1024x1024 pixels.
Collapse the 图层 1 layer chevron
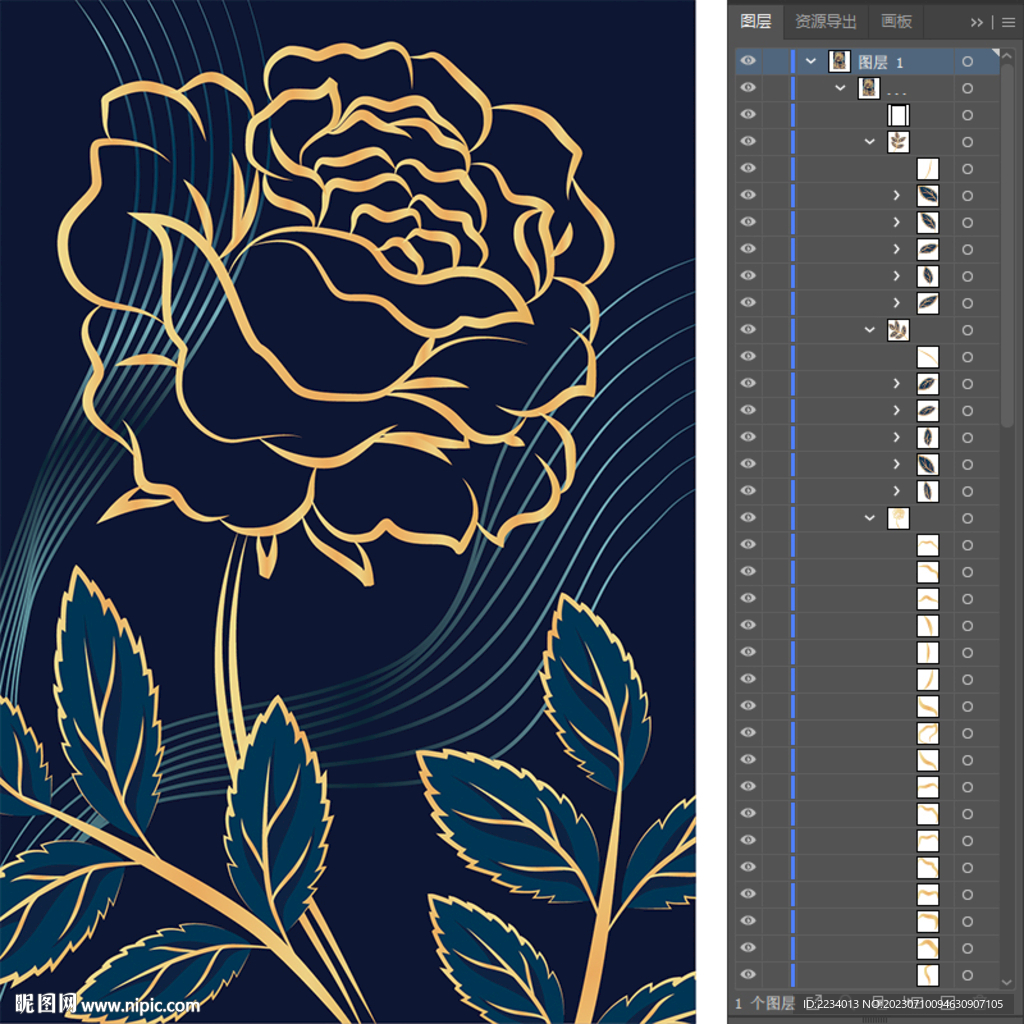[x=810, y=61]
